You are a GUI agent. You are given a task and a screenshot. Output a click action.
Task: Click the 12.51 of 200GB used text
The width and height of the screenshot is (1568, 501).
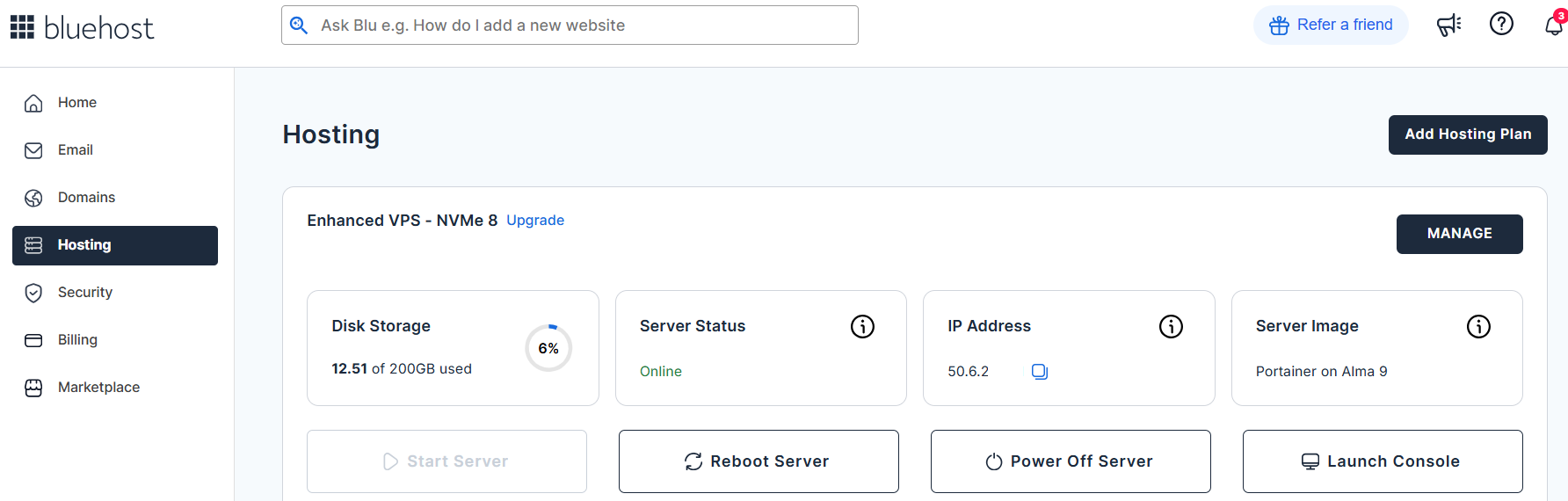[x=402, y=369]
